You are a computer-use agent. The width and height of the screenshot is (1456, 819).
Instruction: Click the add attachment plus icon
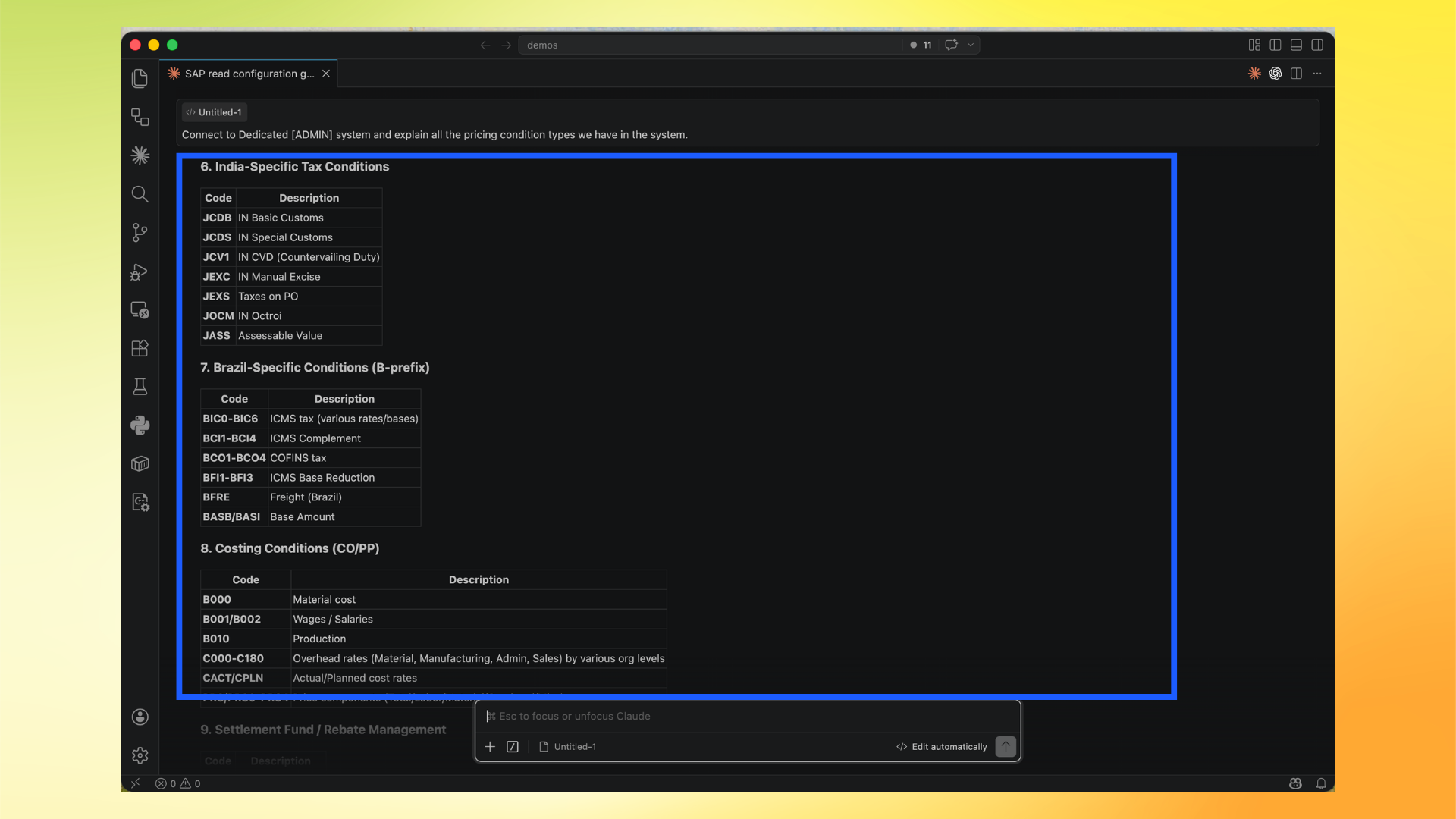coord(490,747)
